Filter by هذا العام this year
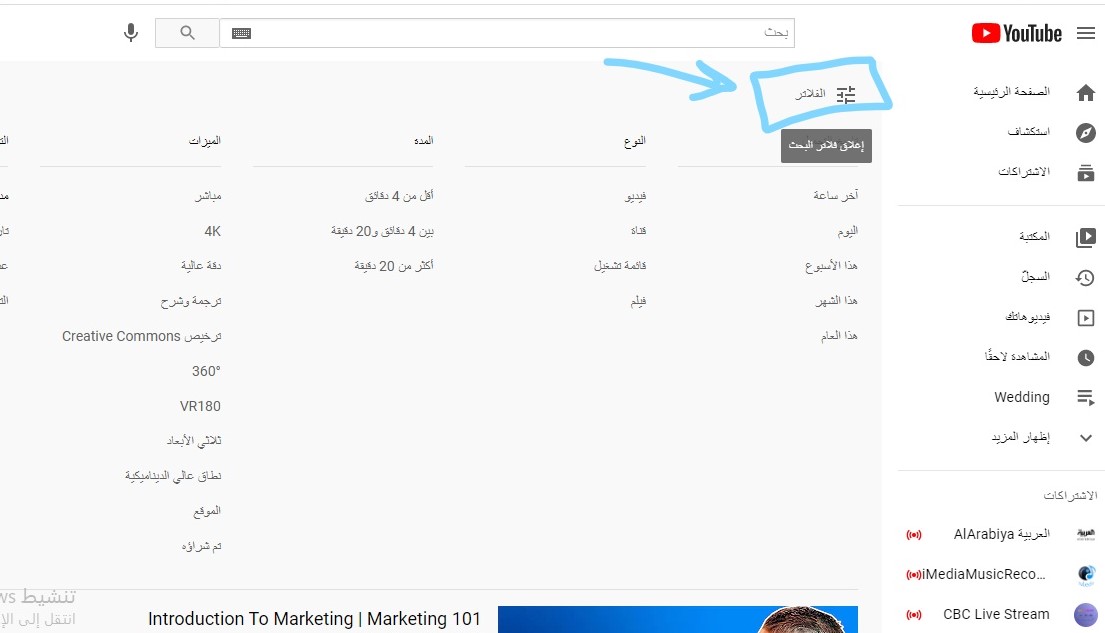The height and width of the screenshot is (633, 1105). click(x=839, y=336)
